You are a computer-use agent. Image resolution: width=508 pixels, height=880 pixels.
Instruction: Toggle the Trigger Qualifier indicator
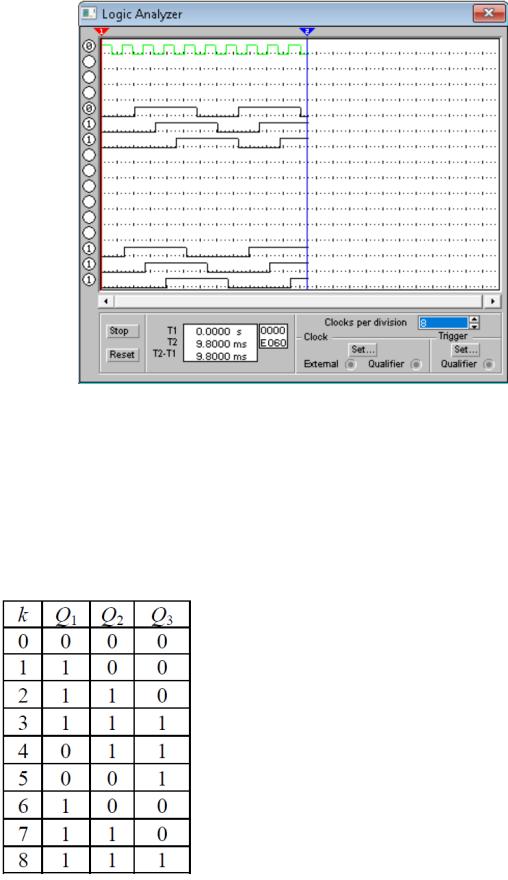tap(489, 365)
